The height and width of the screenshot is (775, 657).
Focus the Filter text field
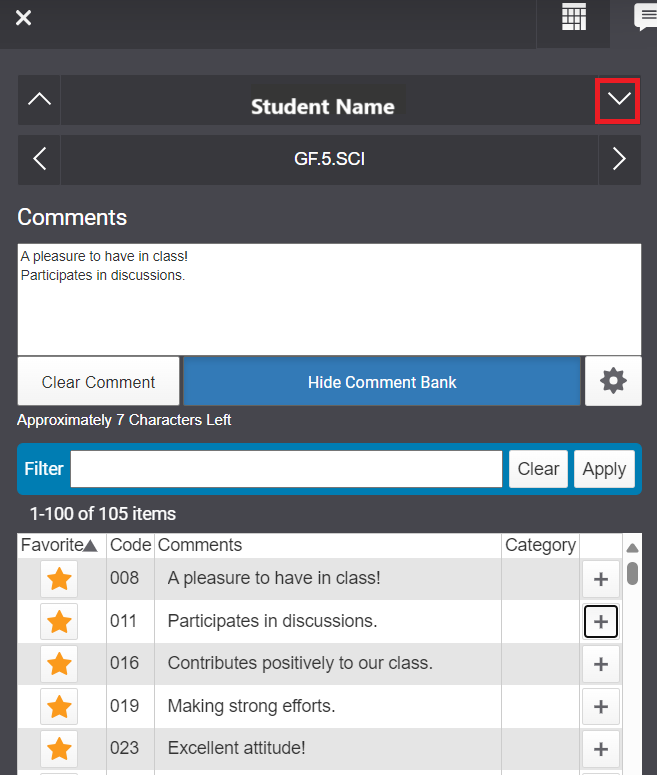pos(286,469)
